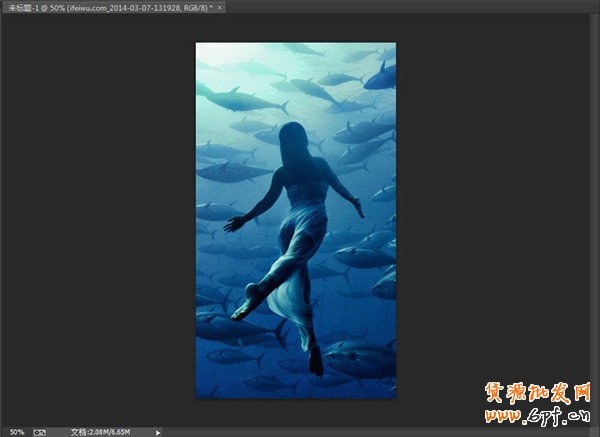Expand the status bar info arrow menu
The image size is (600, 437).
pos(158,431)
